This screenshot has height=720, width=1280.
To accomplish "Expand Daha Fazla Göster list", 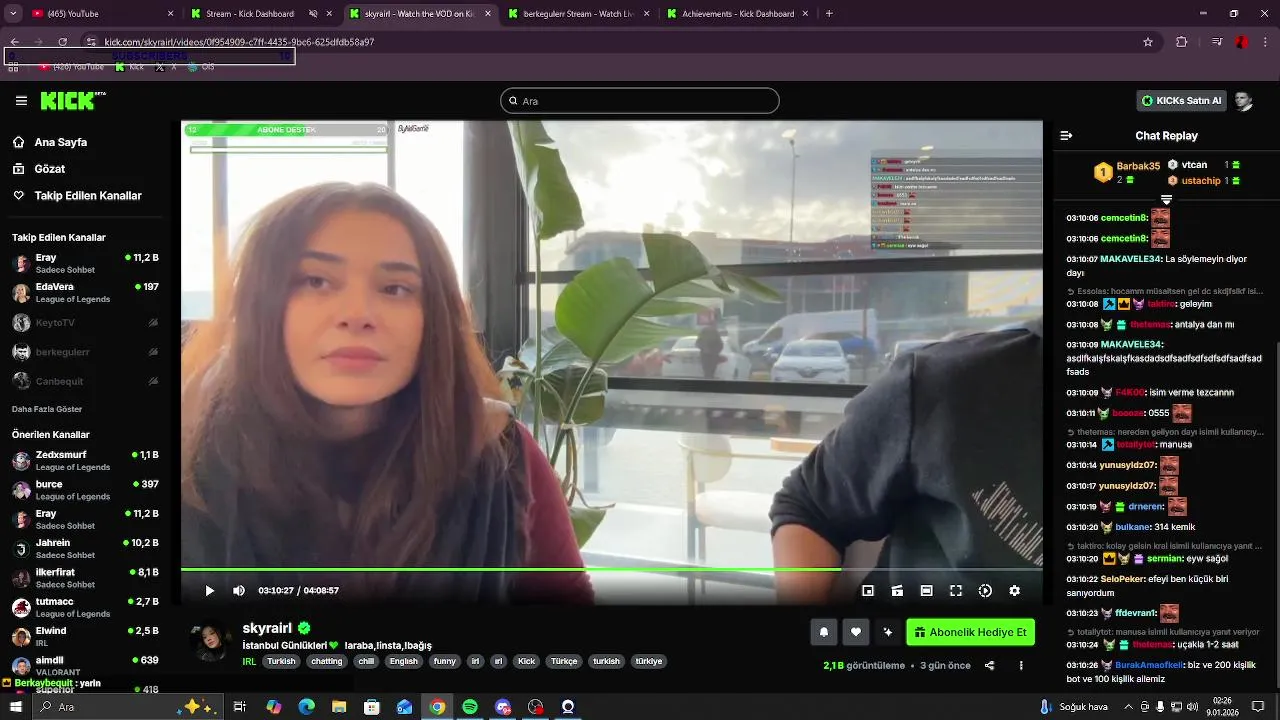I will [x=47, y=409].
